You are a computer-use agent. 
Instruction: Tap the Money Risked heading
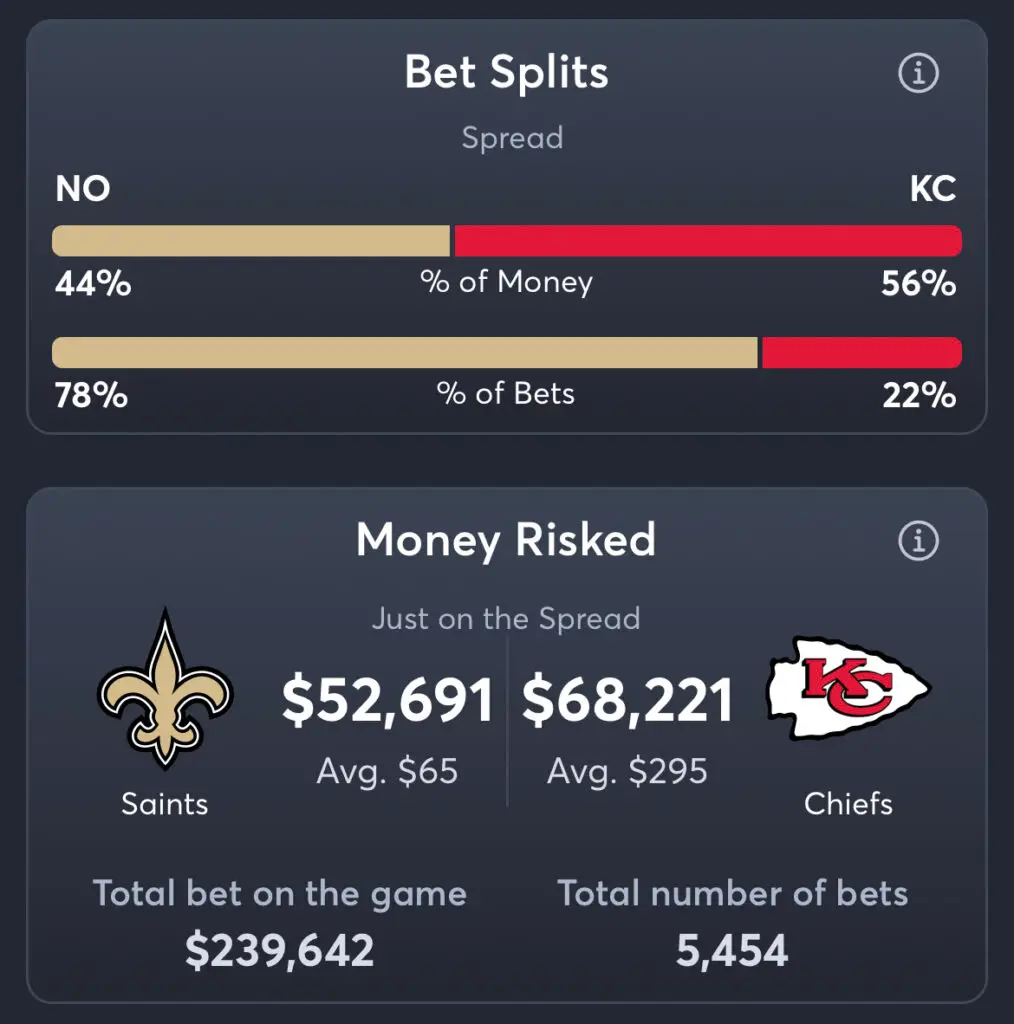tap(506, 540)
